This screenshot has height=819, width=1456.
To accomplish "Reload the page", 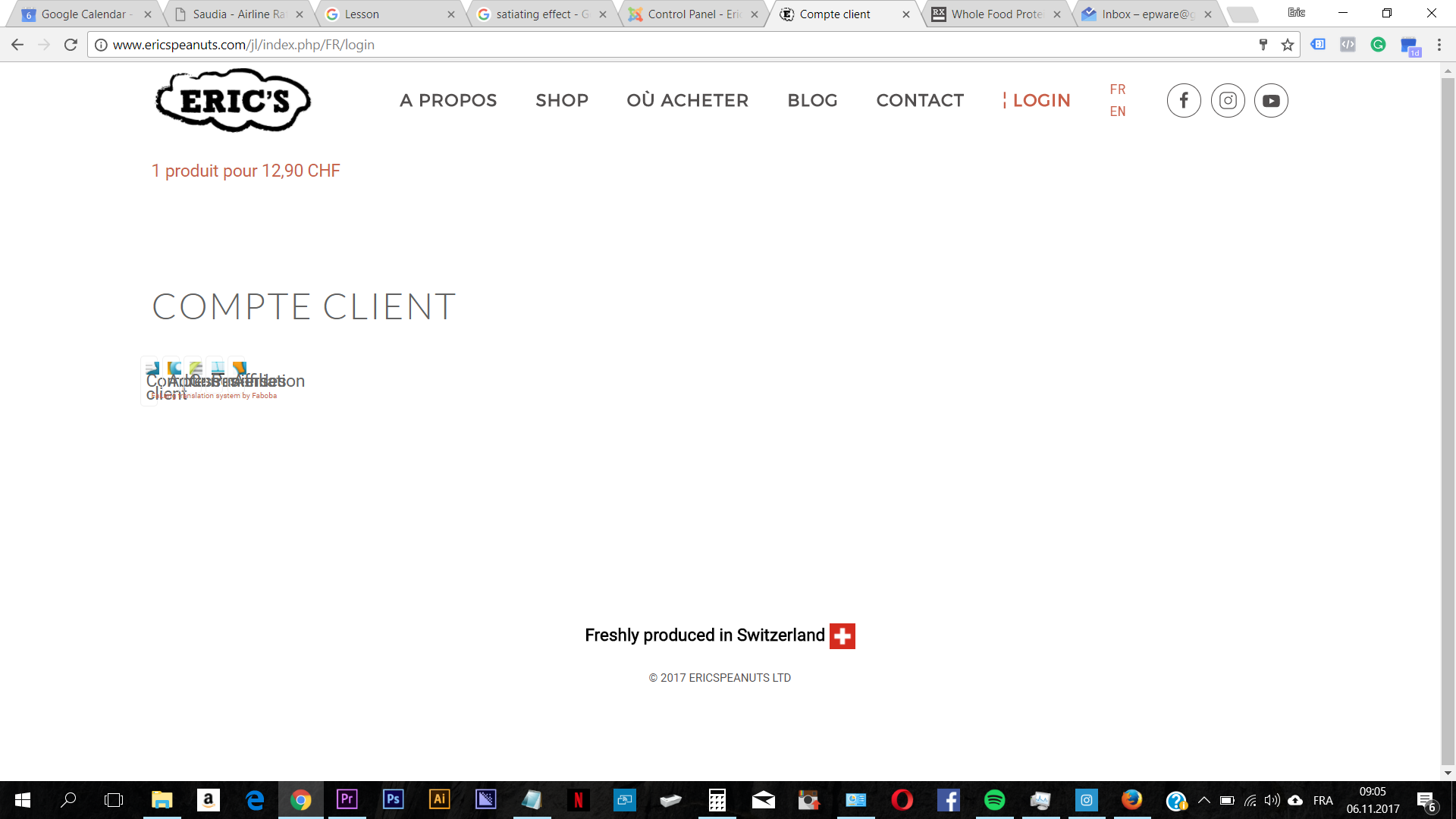I will [71, 45].
